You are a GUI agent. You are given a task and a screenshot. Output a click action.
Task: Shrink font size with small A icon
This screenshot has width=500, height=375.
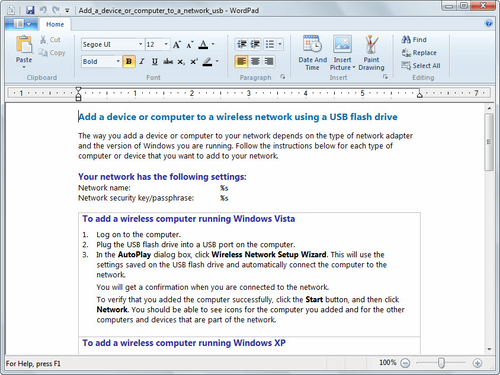coord(190,45)
